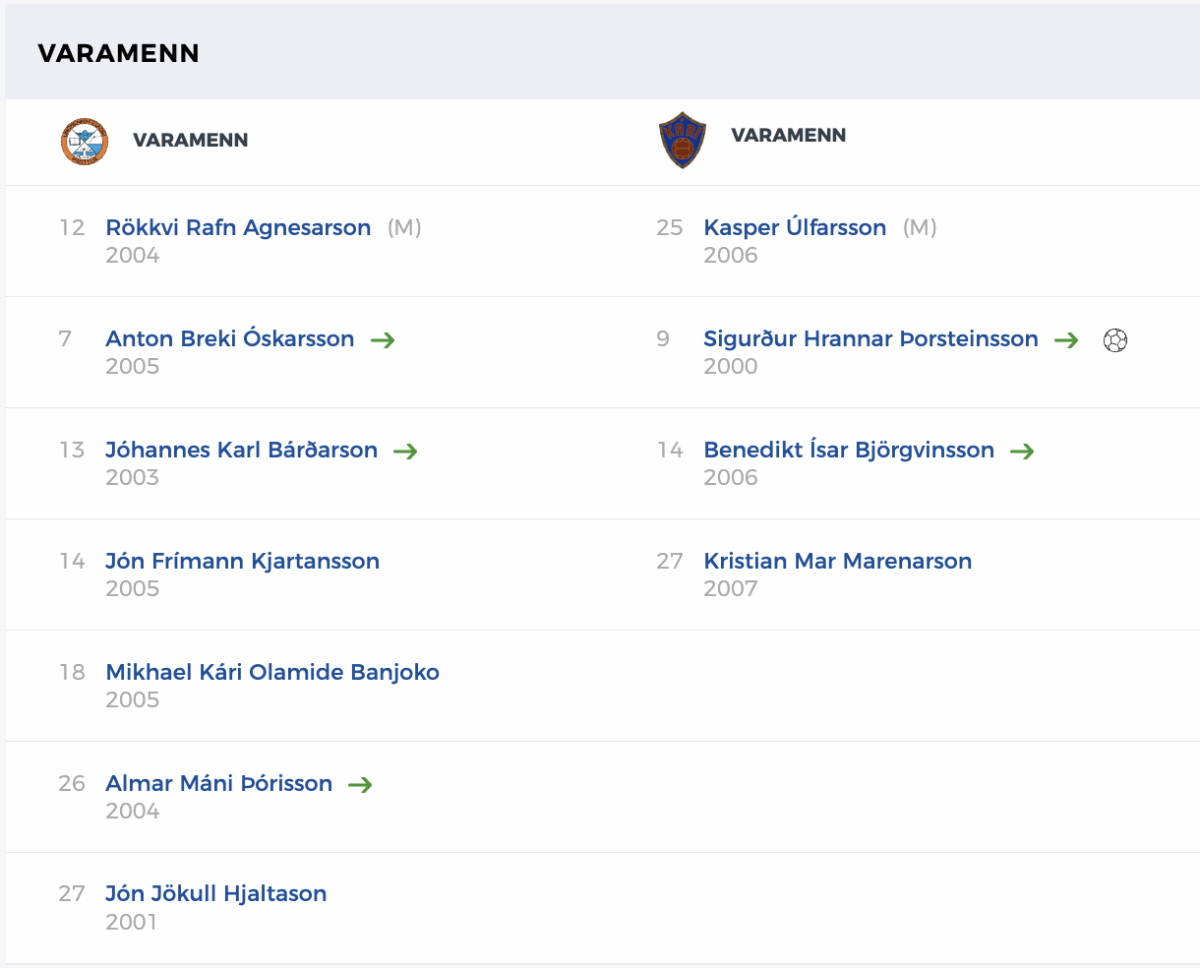1200x968 pixels.
Task: Click the green arrow beside Sigurður Hrannar Þorsteinsson
Action: pos(1066,340)
